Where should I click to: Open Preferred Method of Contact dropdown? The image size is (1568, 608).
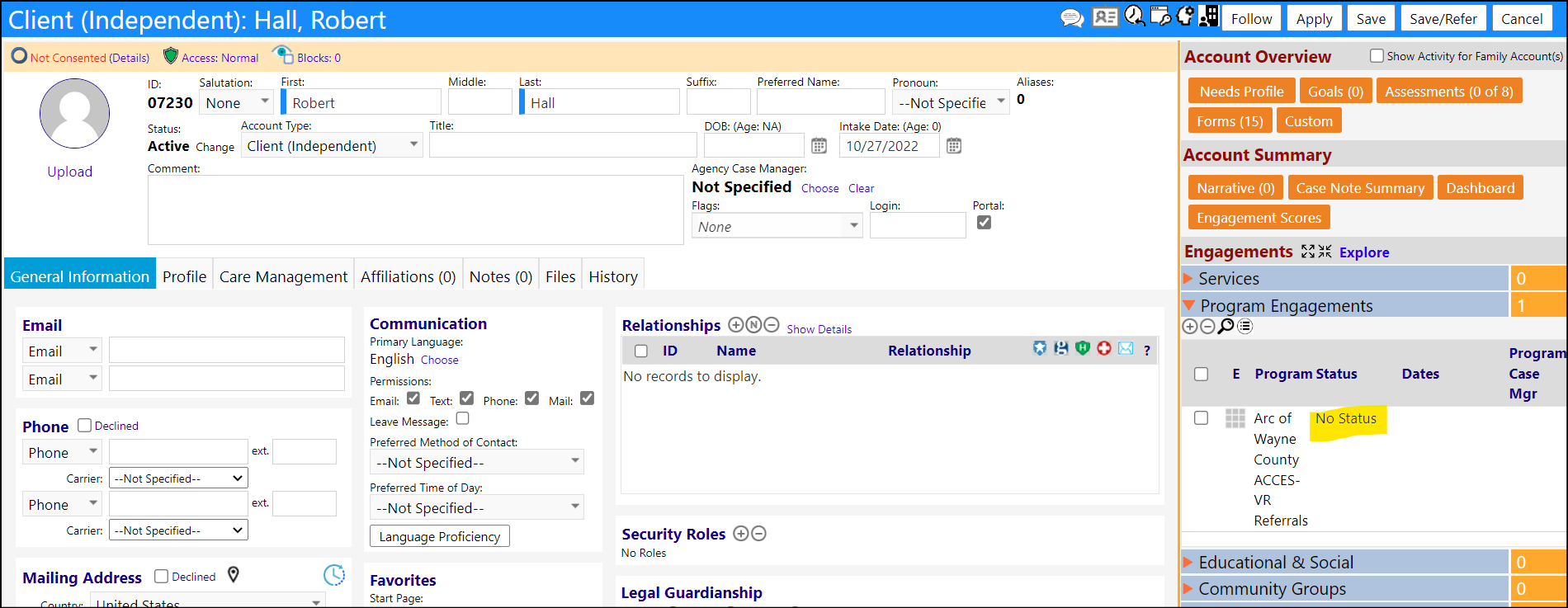pos(477,462)
